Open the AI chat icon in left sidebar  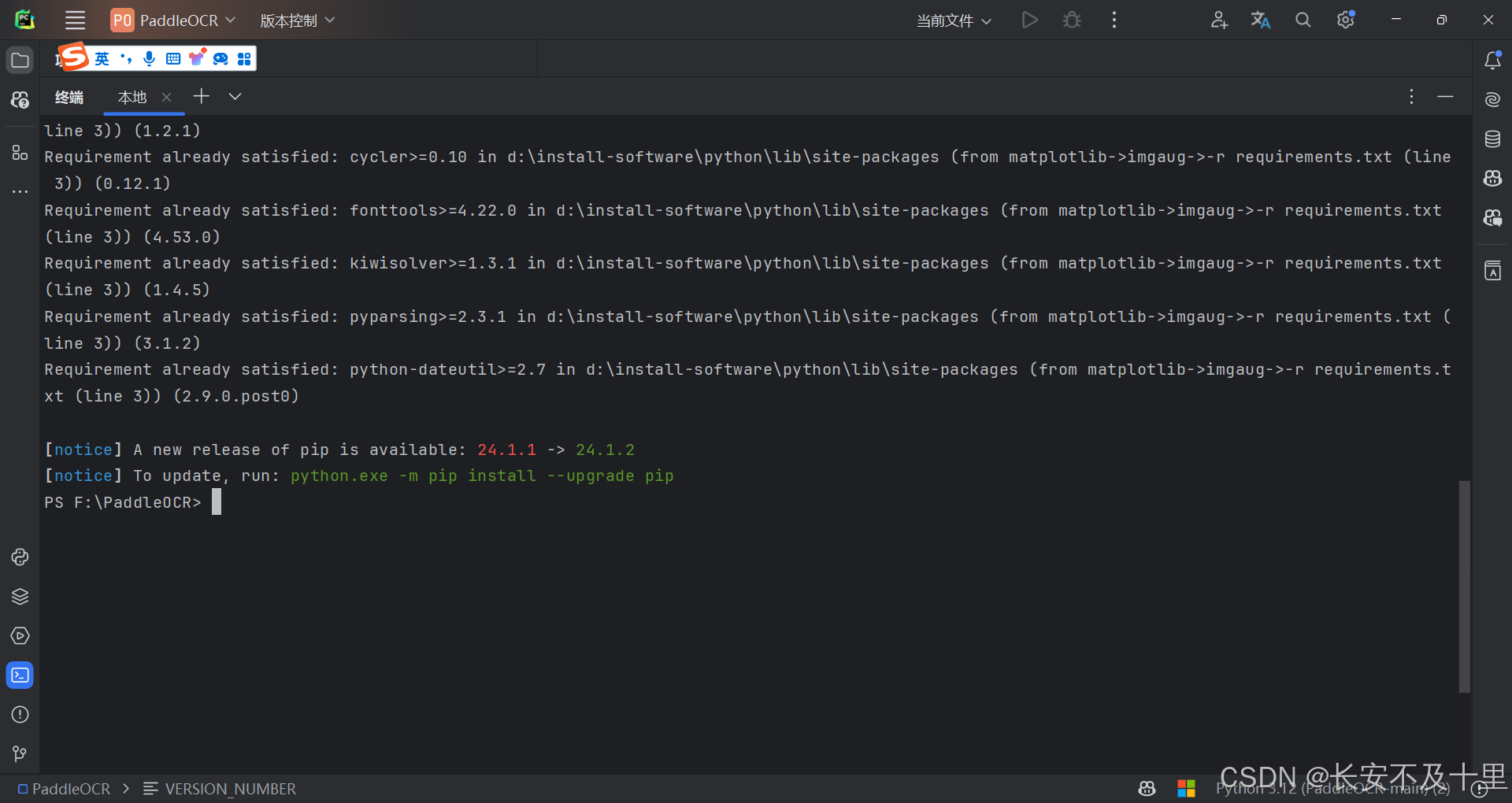point(20,100)
